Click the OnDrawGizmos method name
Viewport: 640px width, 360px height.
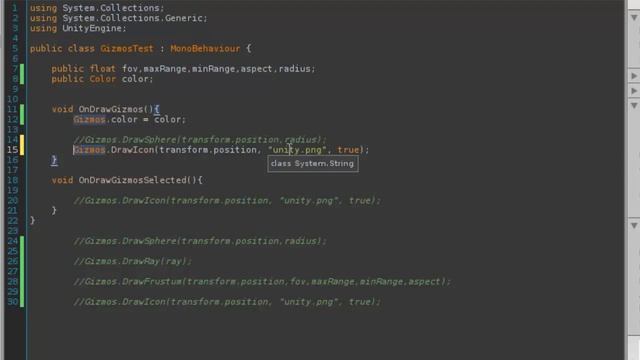coord(110,109)
